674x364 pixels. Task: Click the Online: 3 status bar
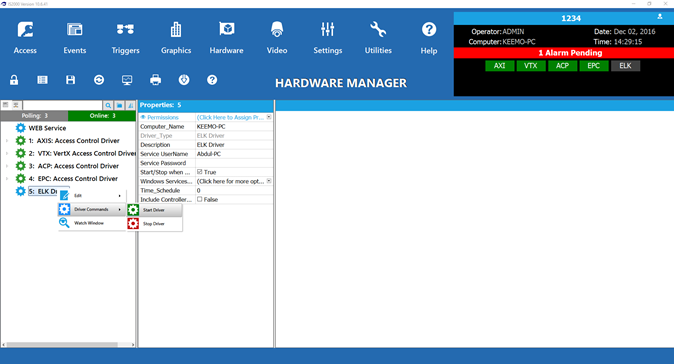click(102, 116)
